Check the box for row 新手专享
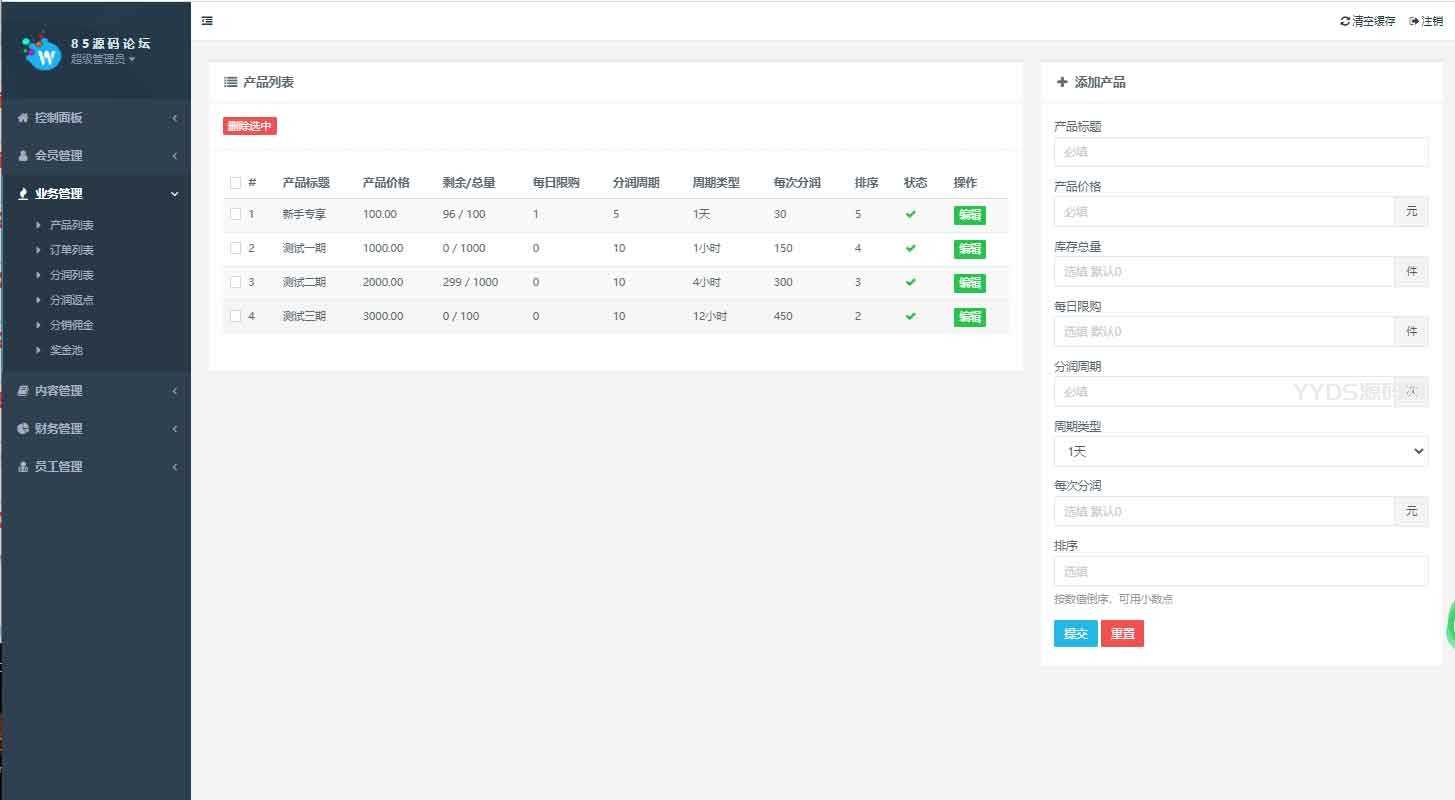Viewport: 1455px width, 800px height. pos(235,214)
